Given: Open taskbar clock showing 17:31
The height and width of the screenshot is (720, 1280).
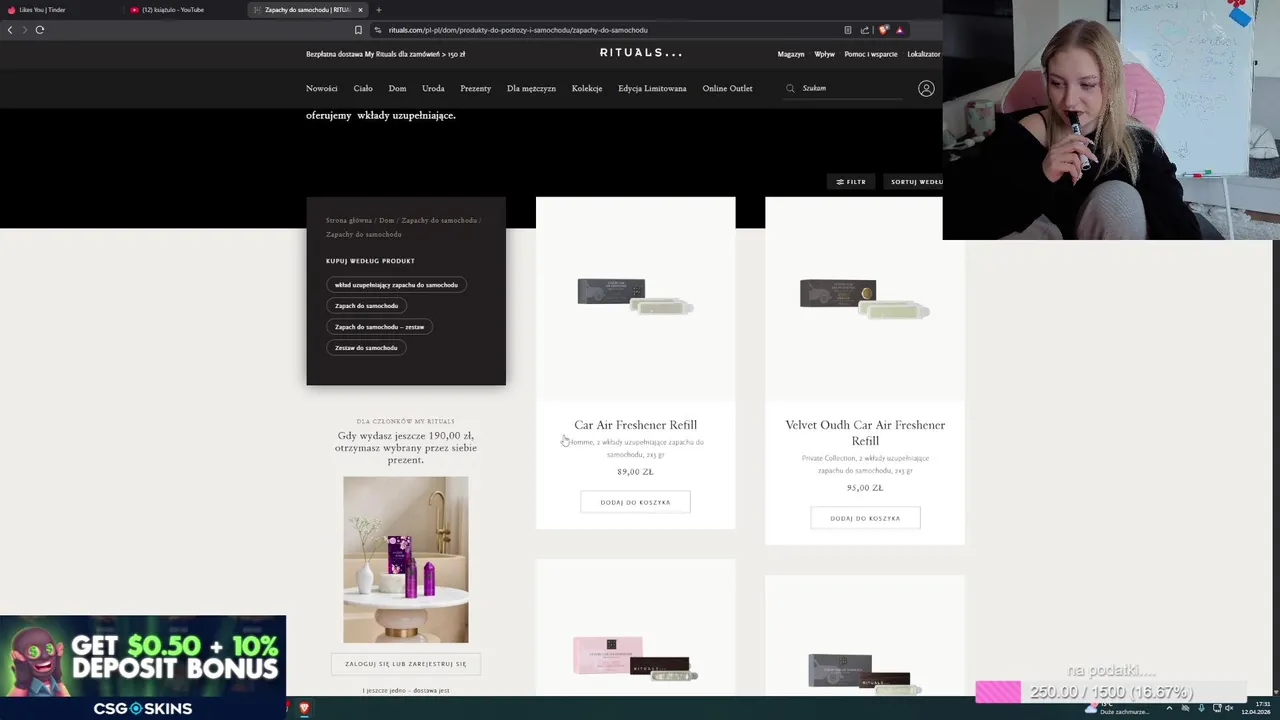Looking at the screenshot, I should pos(1255,708).
